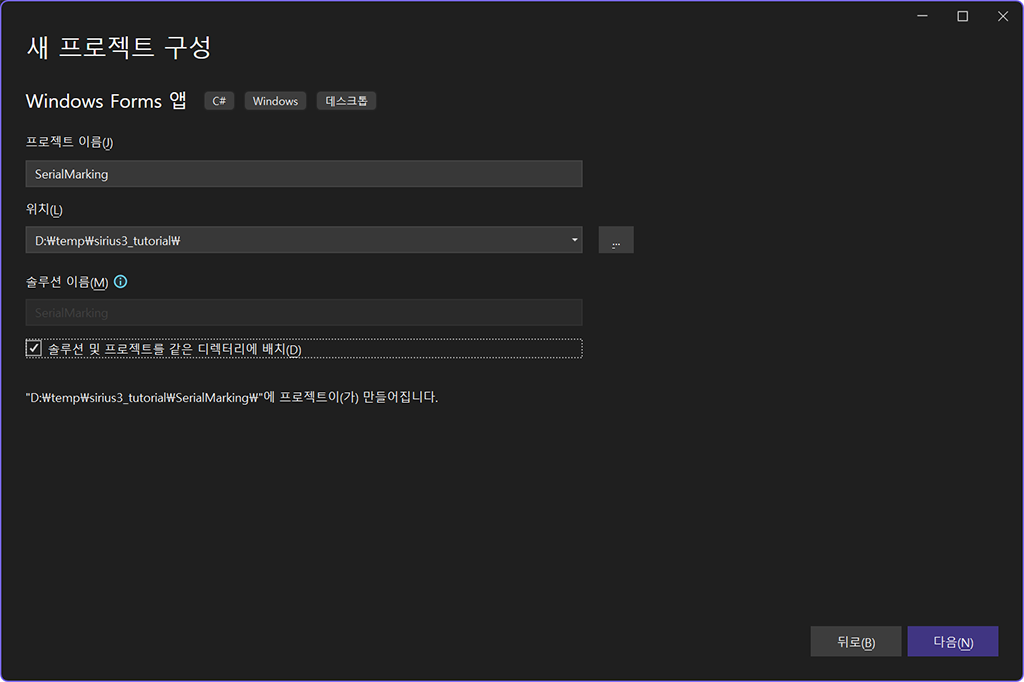Click the 프로젝트 이름(J) label
Viewport: 1024px width, 682px height.
[69, 142]
